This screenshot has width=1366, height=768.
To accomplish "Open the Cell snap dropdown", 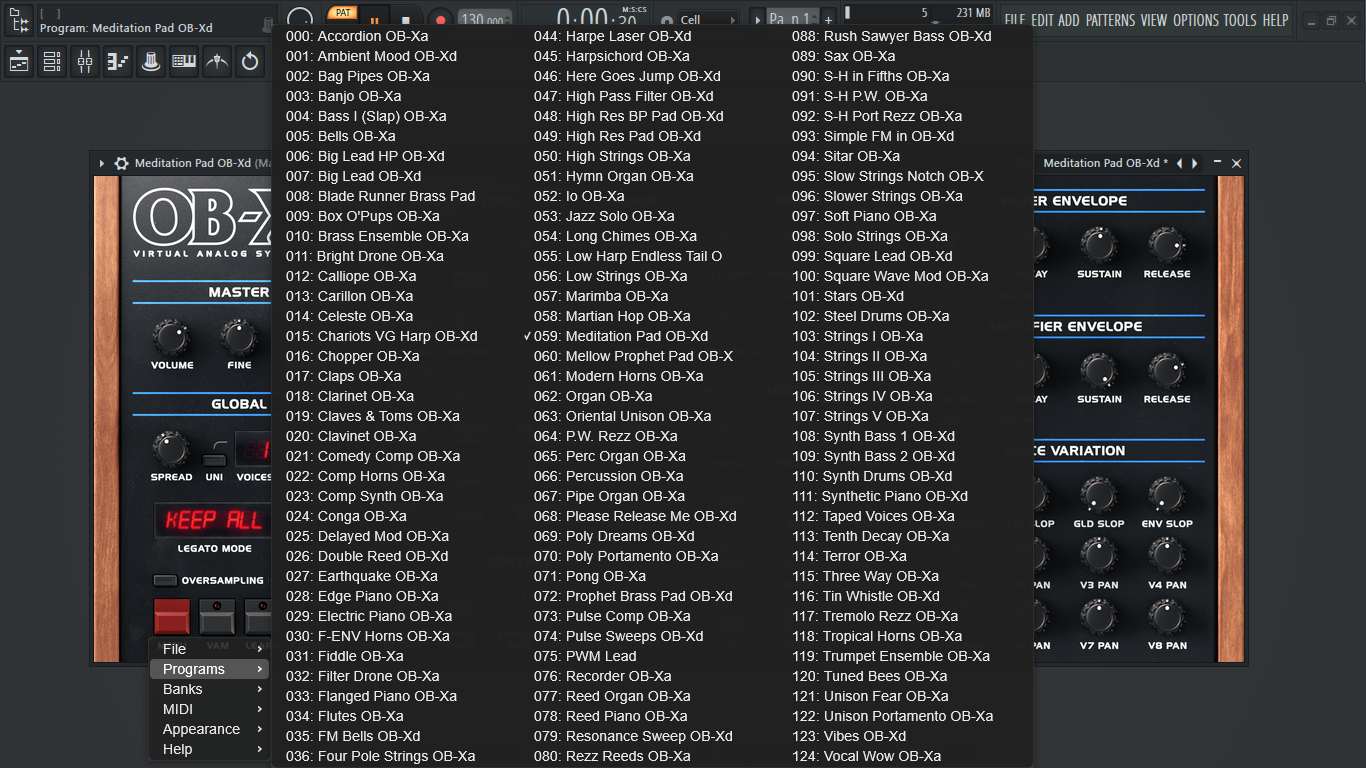I will [708, 19].
